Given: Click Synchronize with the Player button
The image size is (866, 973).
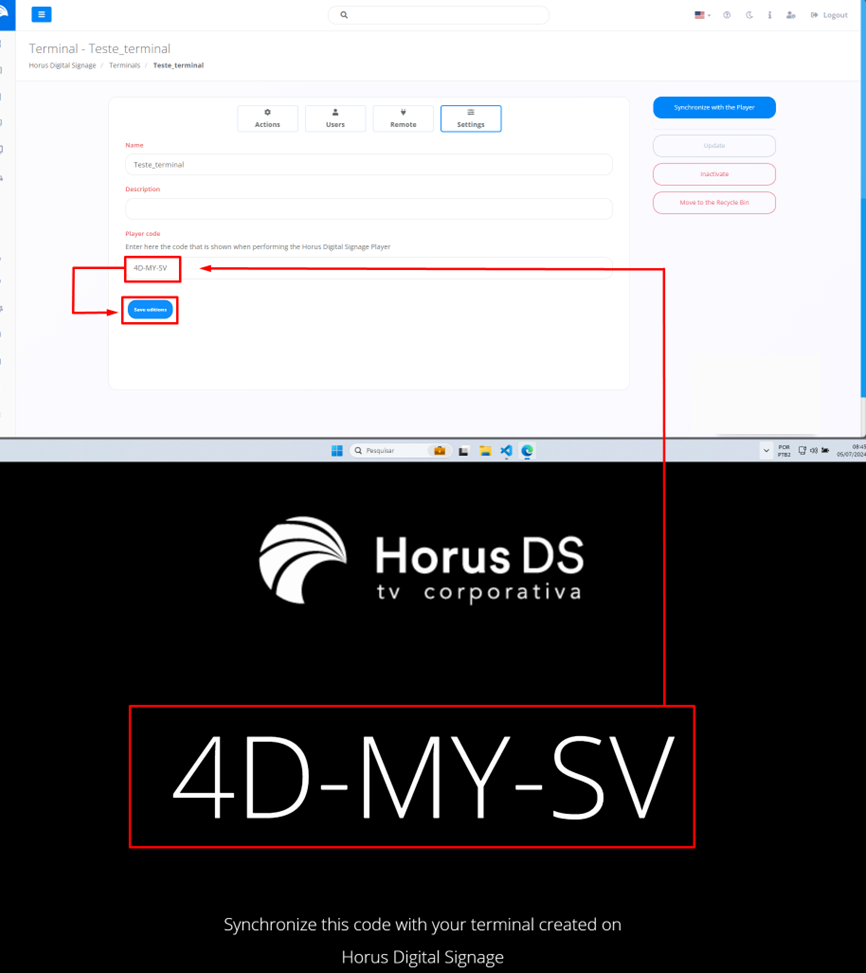Looking at the screenshot, I should click(714, 107).
